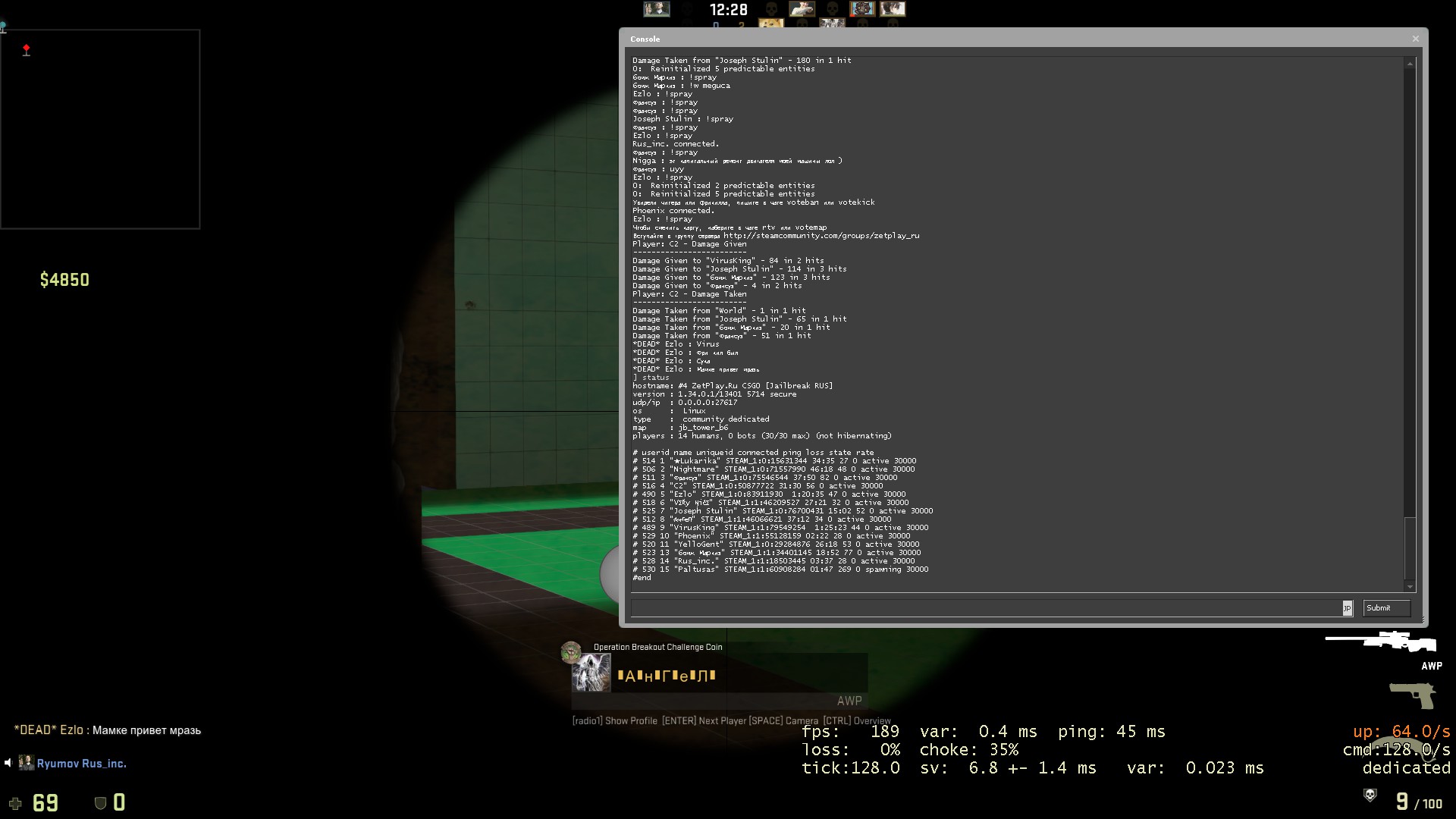Click the Submit button in console
1456x819 pixels.
pyautogui.click(x=1385, y=608)
